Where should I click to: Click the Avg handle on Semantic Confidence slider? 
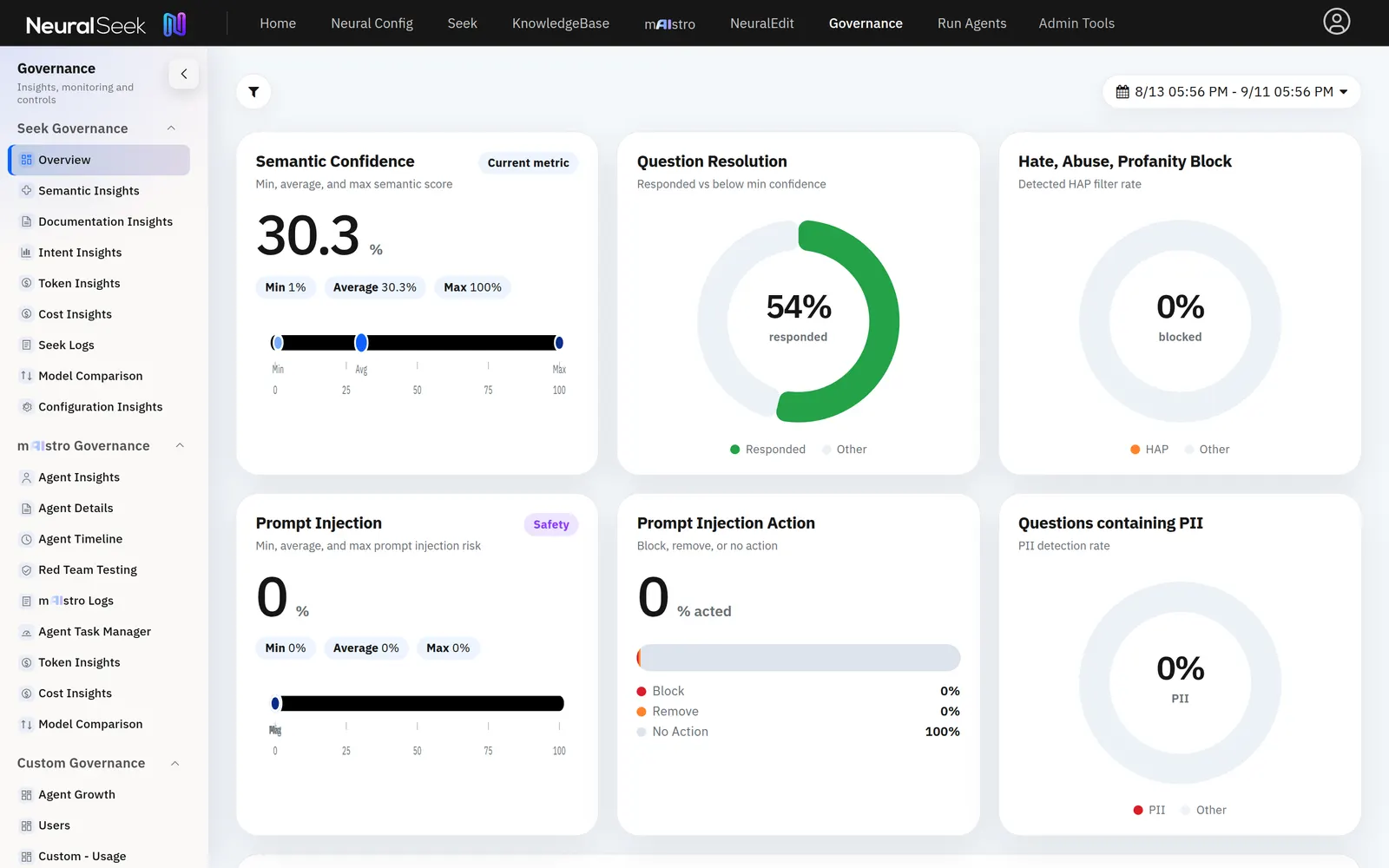point(361,343)
